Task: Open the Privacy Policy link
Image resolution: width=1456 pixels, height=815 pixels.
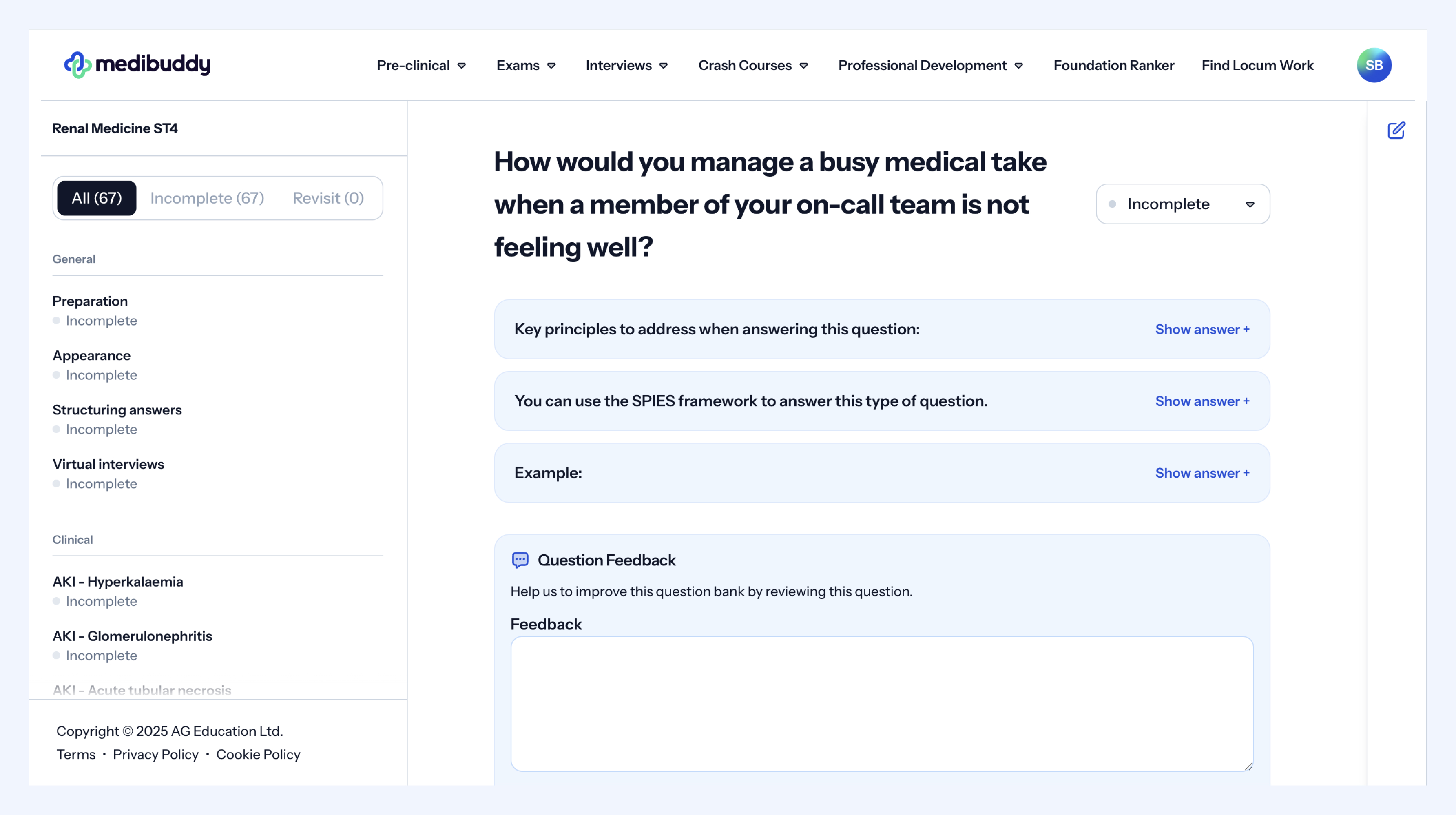Action: point(155,755)
